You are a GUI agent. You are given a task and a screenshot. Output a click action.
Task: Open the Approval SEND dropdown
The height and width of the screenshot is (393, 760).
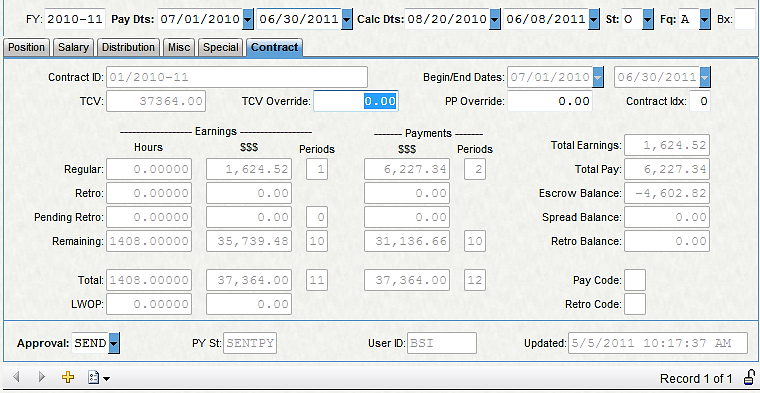click(x=114, y=344)
